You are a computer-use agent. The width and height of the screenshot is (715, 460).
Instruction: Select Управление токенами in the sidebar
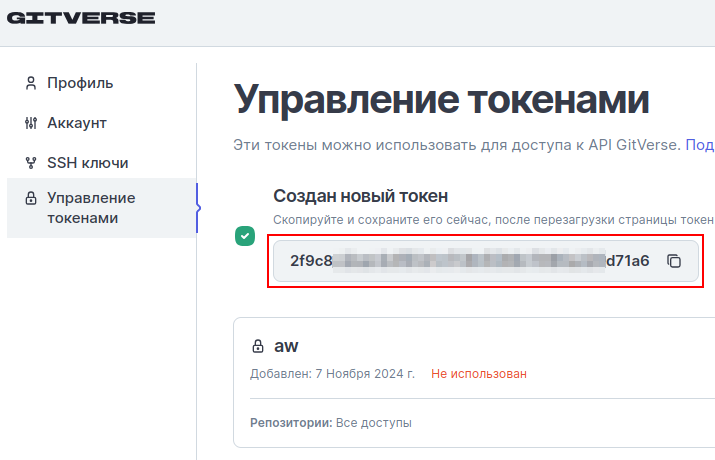pos(102,208)
